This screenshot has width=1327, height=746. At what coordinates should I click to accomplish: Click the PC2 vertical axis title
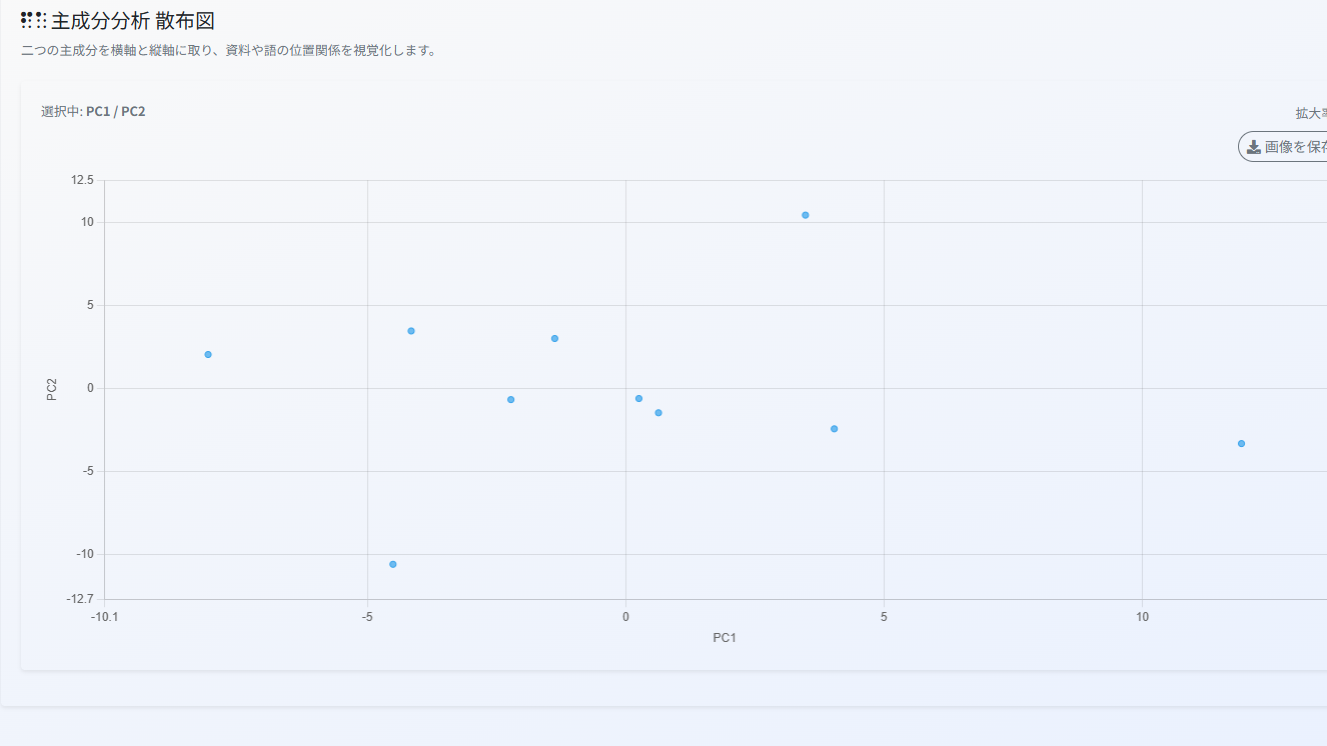(52, 389)
